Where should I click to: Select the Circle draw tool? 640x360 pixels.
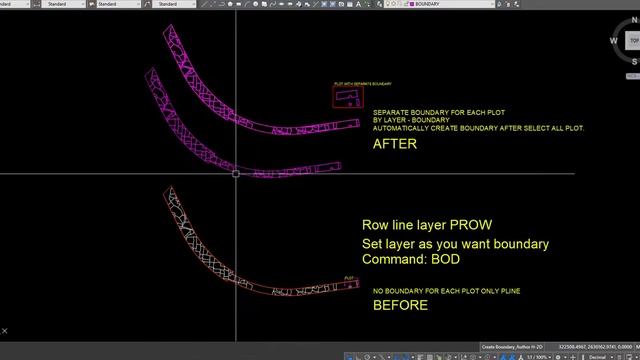256,4
